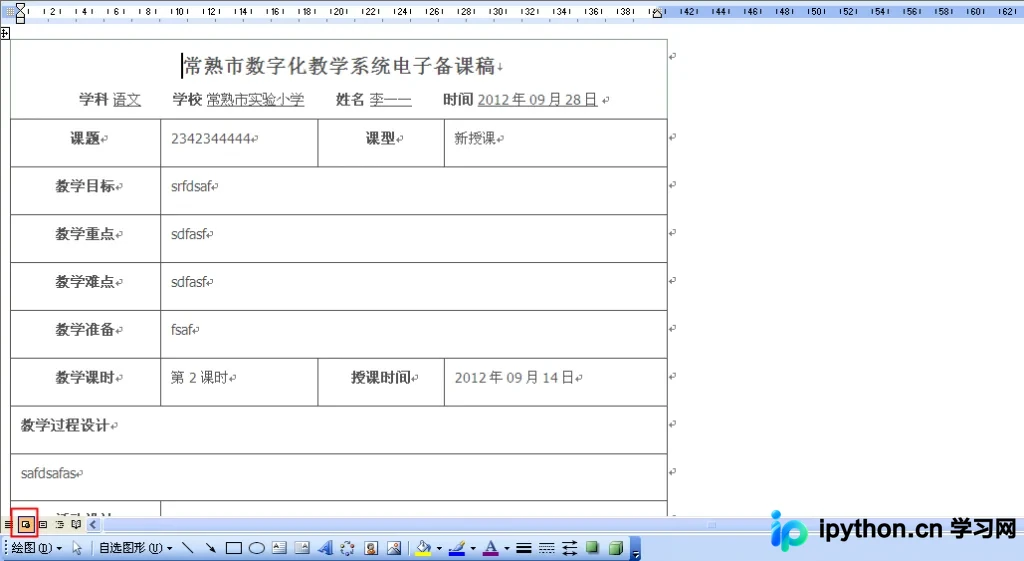Click the first-line indent marker on ruler

click(x=20, y=7)
